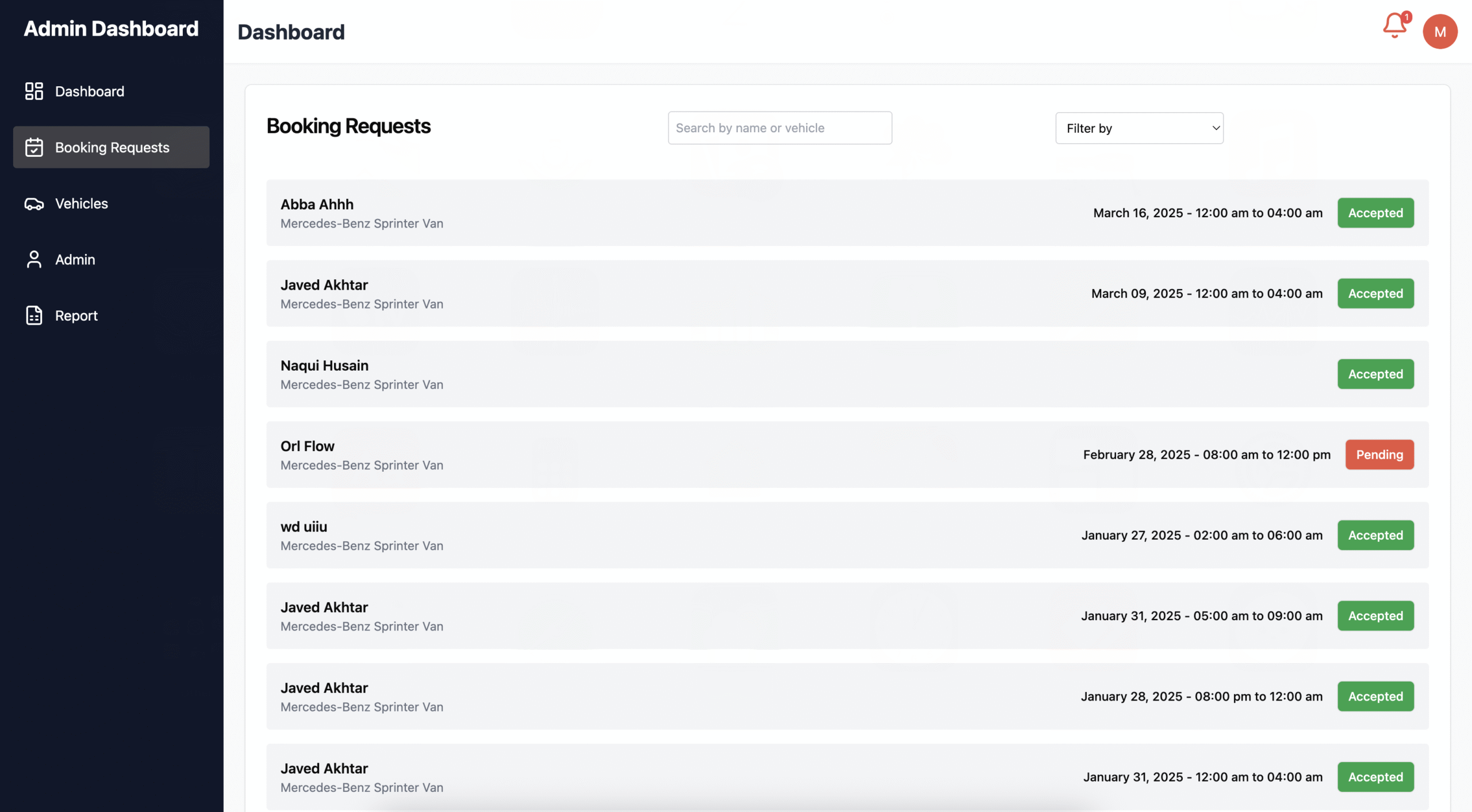1472x812 pixels.
Task: Click Pending status for Orl Flow
Action: click(x=1379, y=455)
